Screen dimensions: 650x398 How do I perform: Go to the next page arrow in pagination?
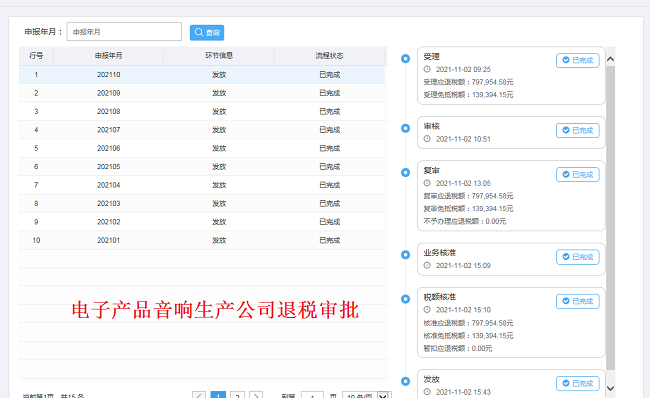point(256,396)
